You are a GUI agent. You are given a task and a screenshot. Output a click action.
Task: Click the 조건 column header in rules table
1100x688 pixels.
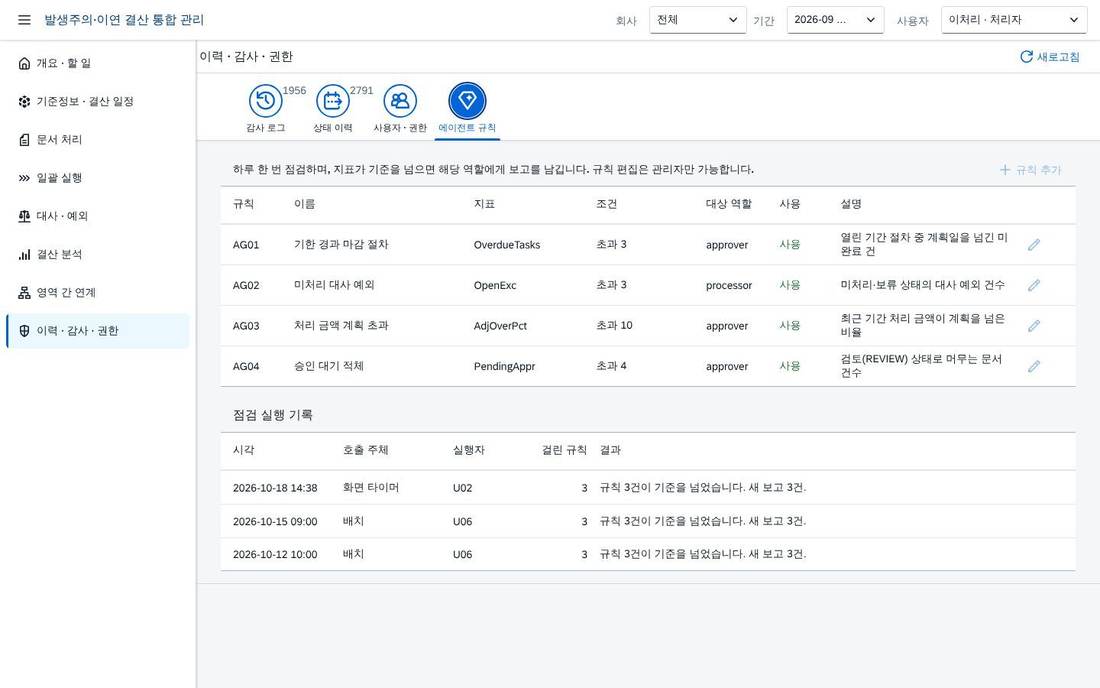pos(606,204)
